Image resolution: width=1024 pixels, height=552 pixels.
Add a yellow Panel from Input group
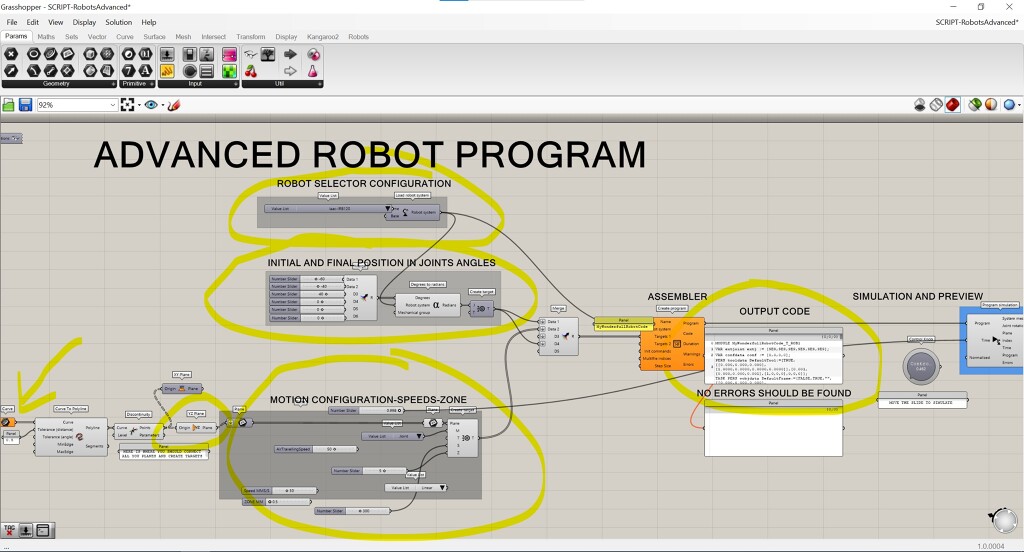pyautogui.click(x=167, y=71)
